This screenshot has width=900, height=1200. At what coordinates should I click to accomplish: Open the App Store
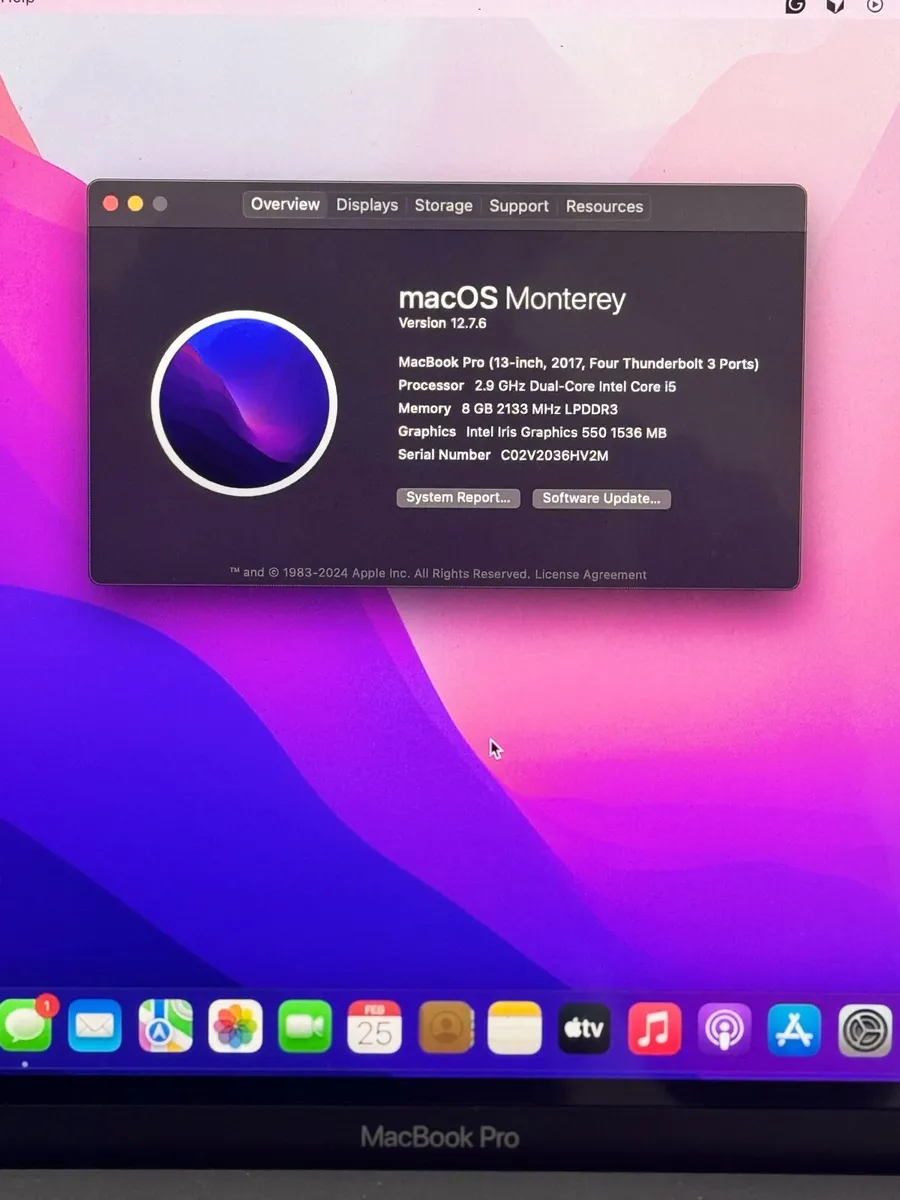coord(793,1027)
